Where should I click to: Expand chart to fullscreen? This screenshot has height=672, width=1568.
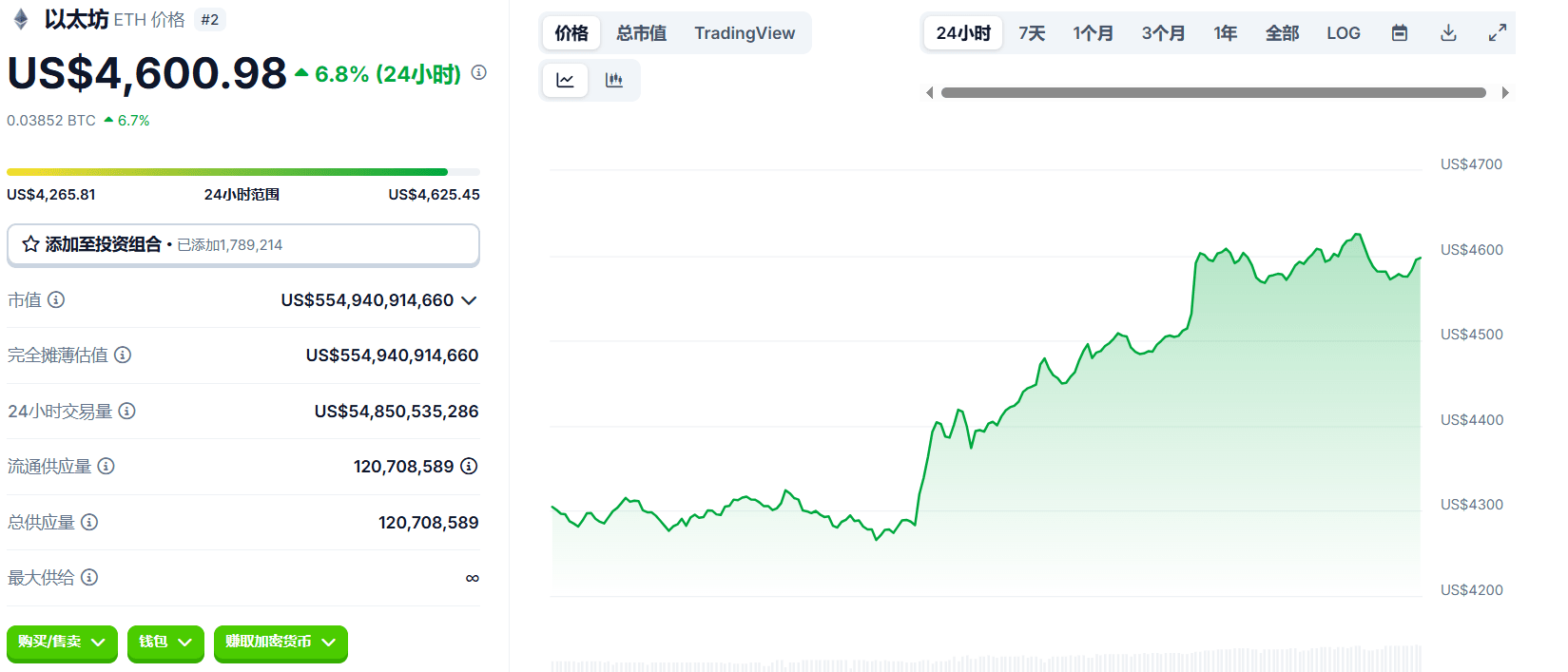1498,33
